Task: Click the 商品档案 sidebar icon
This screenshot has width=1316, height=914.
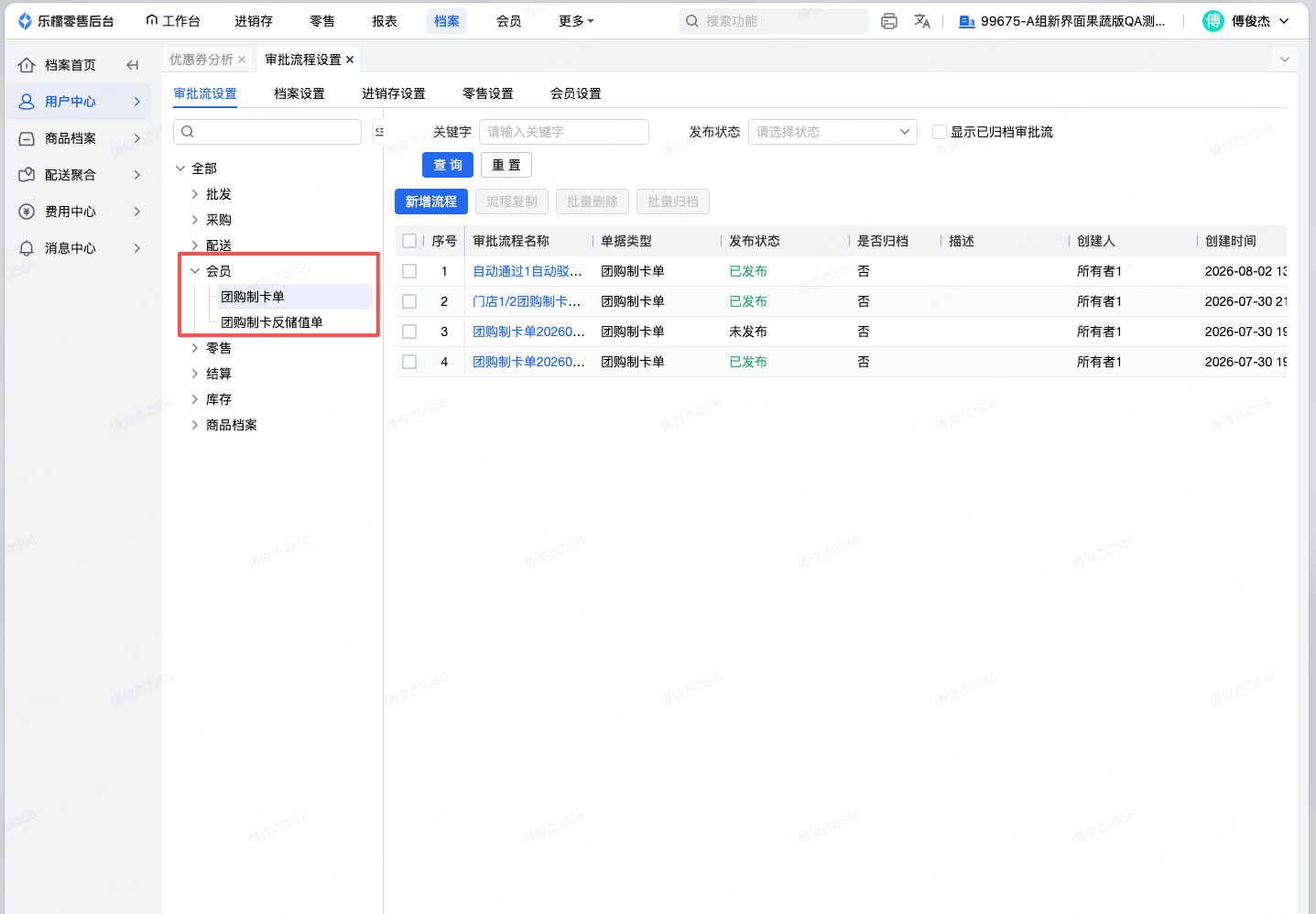Action: pyautogui.click(x=27, y=138)
